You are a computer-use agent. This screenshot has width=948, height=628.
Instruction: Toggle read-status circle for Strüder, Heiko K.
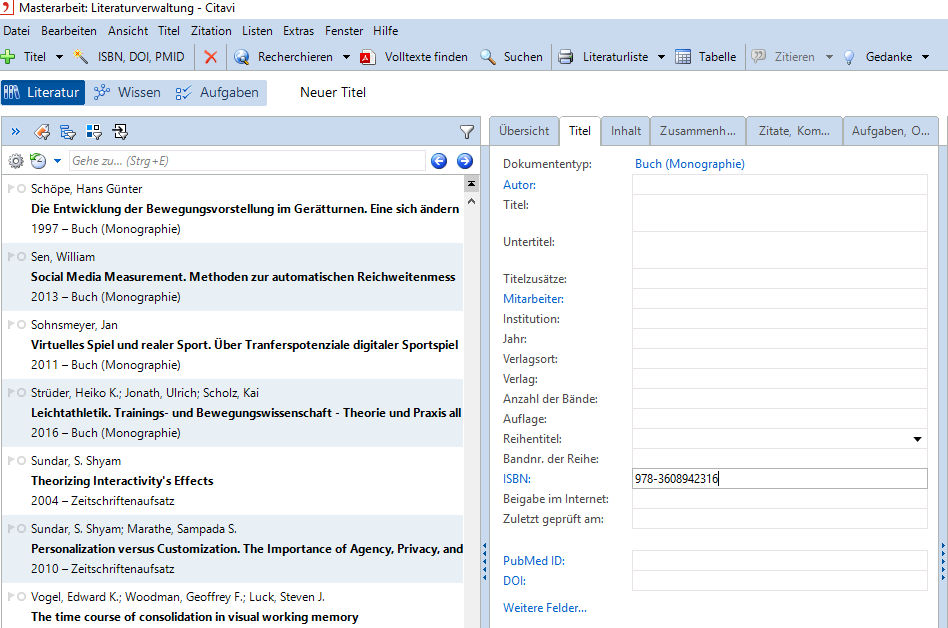pyautogui.click(x=21, y=392)
